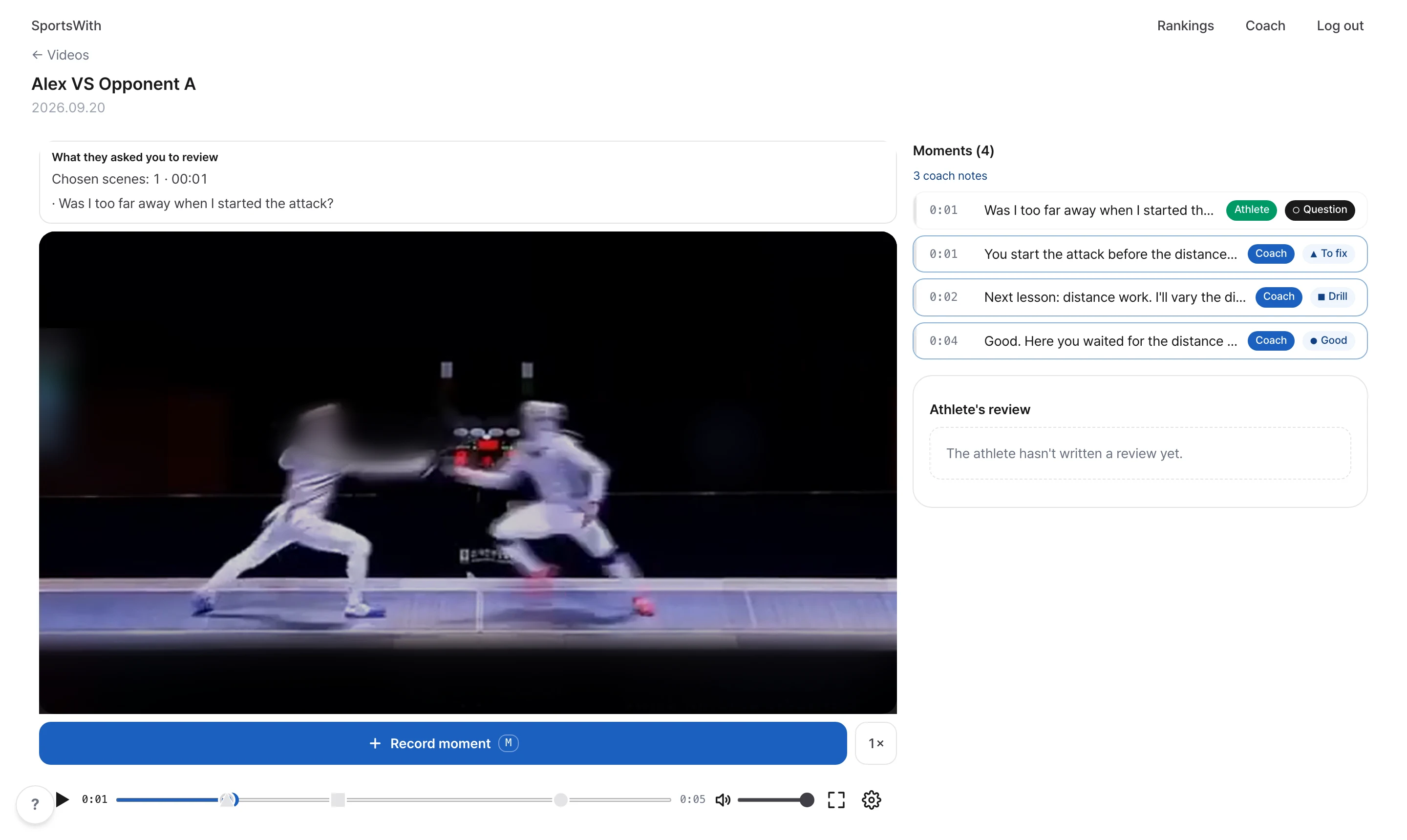
Task: Click the 'Alex VS Opponent A' title
Action: tap(113, 84)
